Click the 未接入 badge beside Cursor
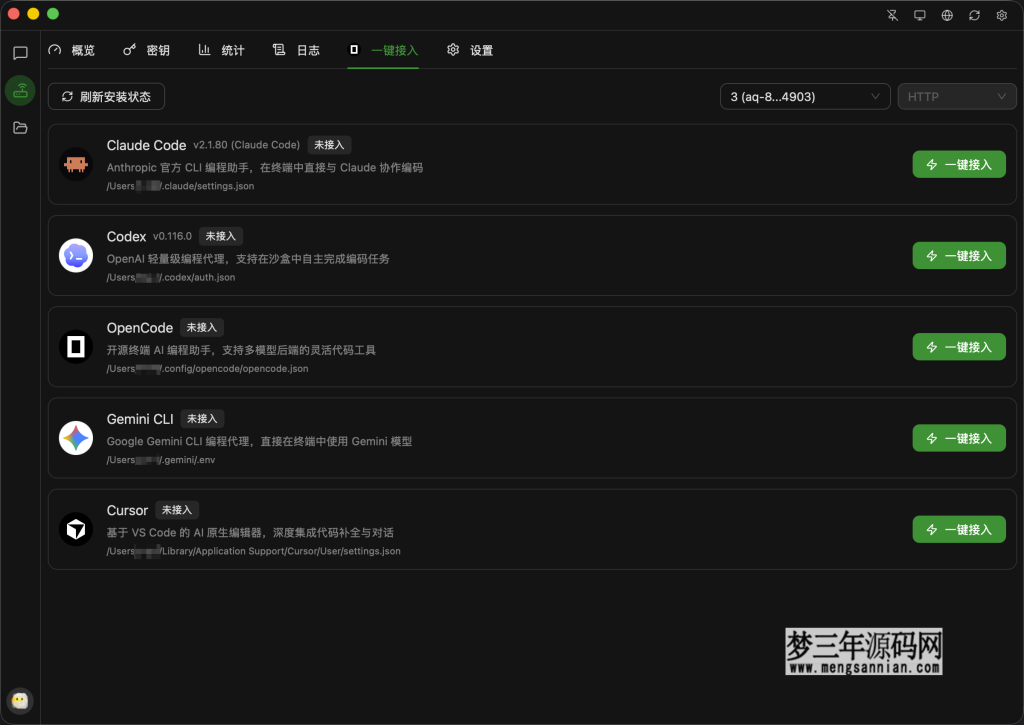 click(177, 509)
